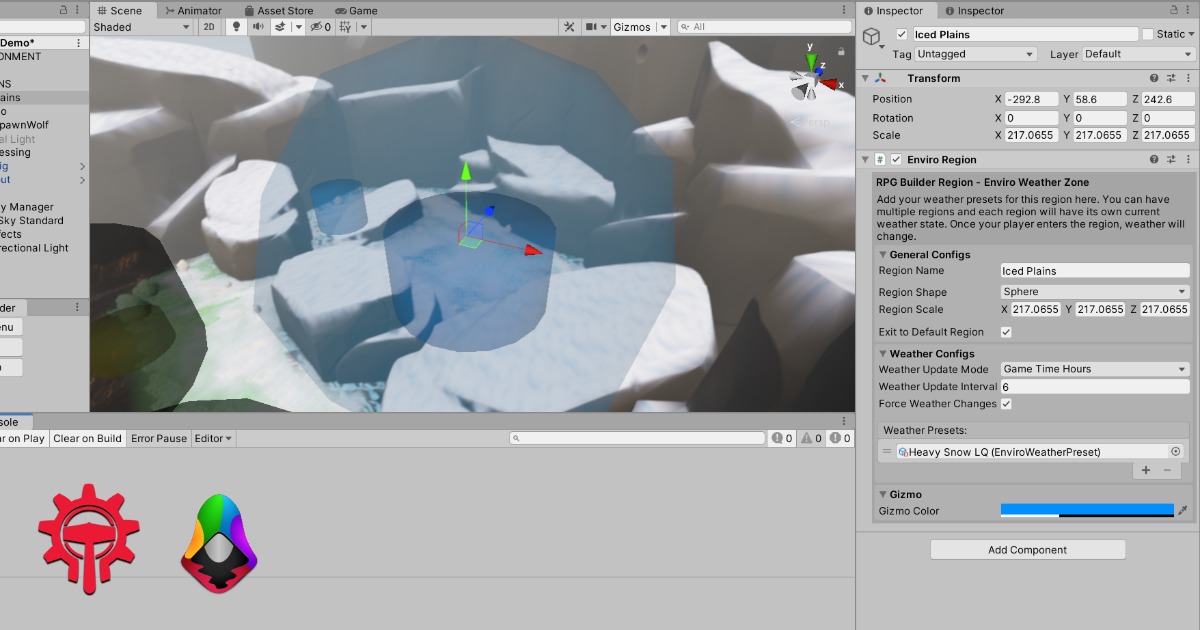Open the Layer Default dropdown

(x=1138, y=54)
